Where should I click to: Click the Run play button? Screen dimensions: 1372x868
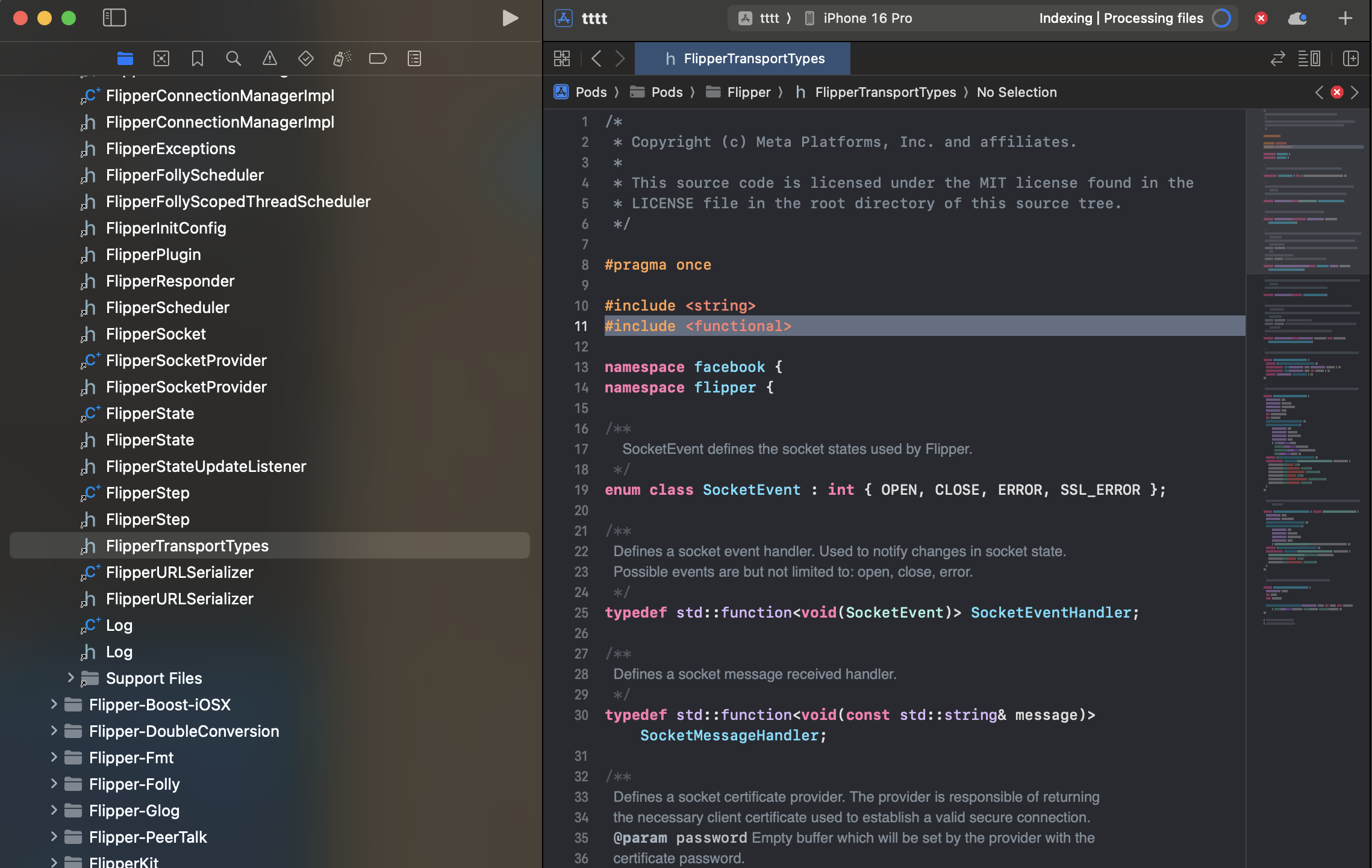pyautogui.click(x=510, y=18)
